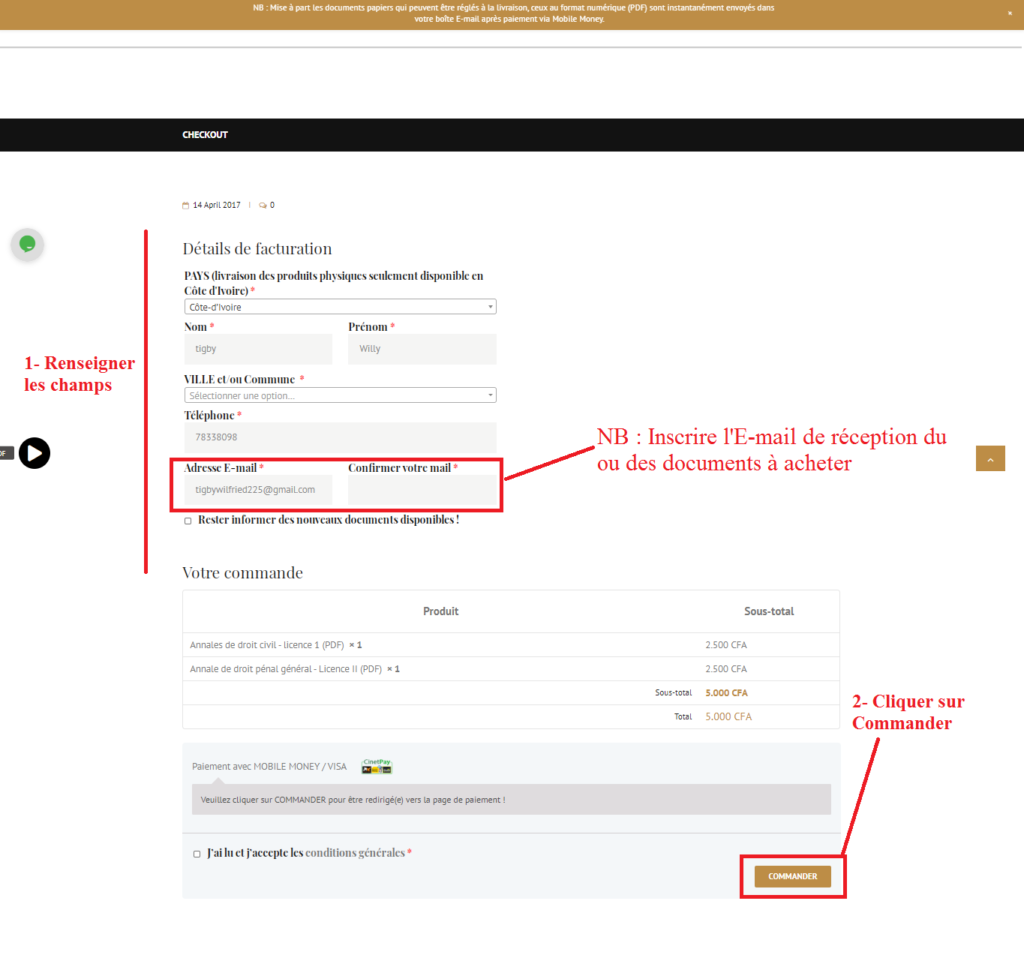The width and height of the screenshot is (1024, 955).
Task: Click the orange back-to-top arrow
Action: [x=989, y=457]
